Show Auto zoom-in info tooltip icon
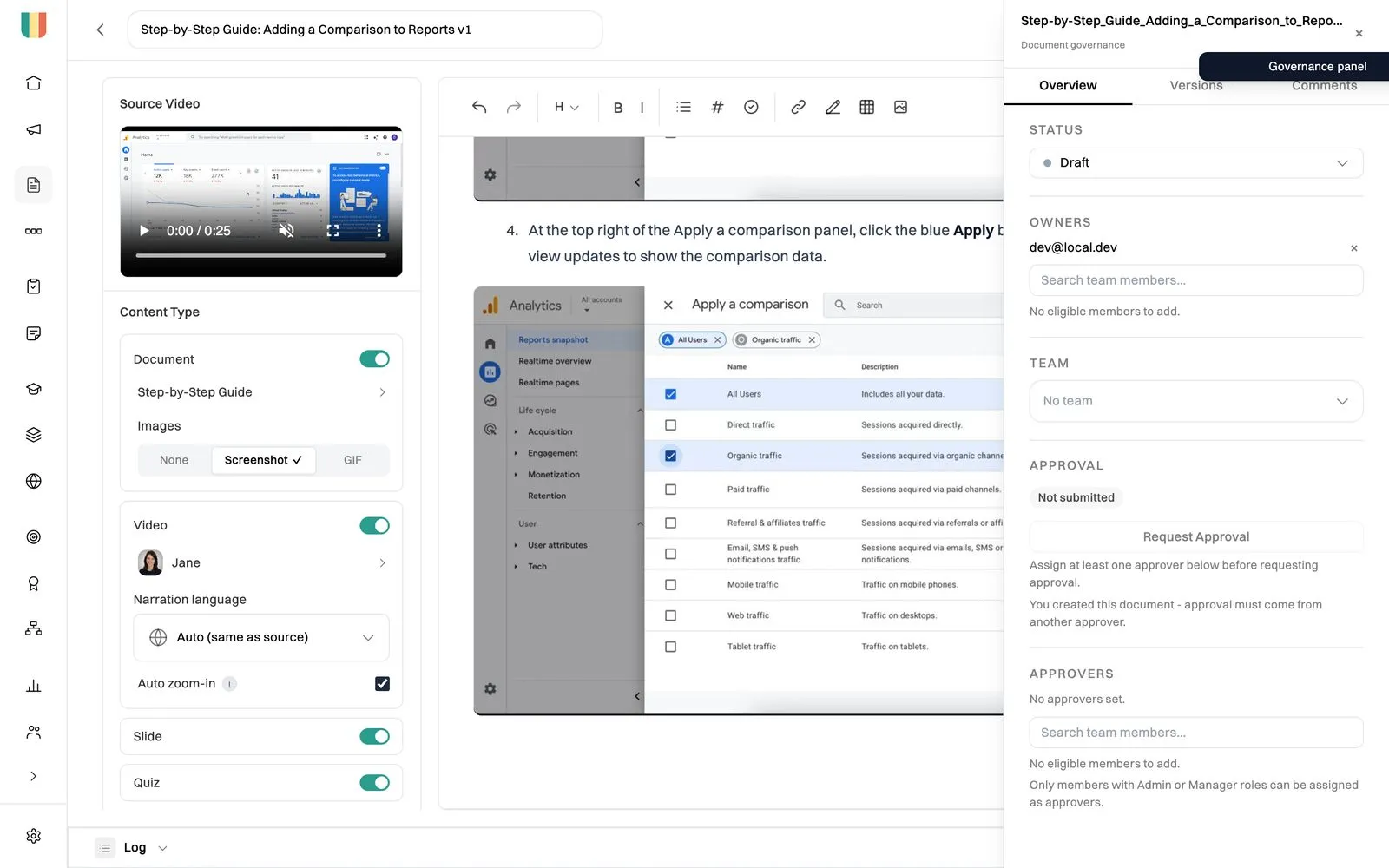The width and height of the screenshot is (1389, 868). (x=229, y=684)
